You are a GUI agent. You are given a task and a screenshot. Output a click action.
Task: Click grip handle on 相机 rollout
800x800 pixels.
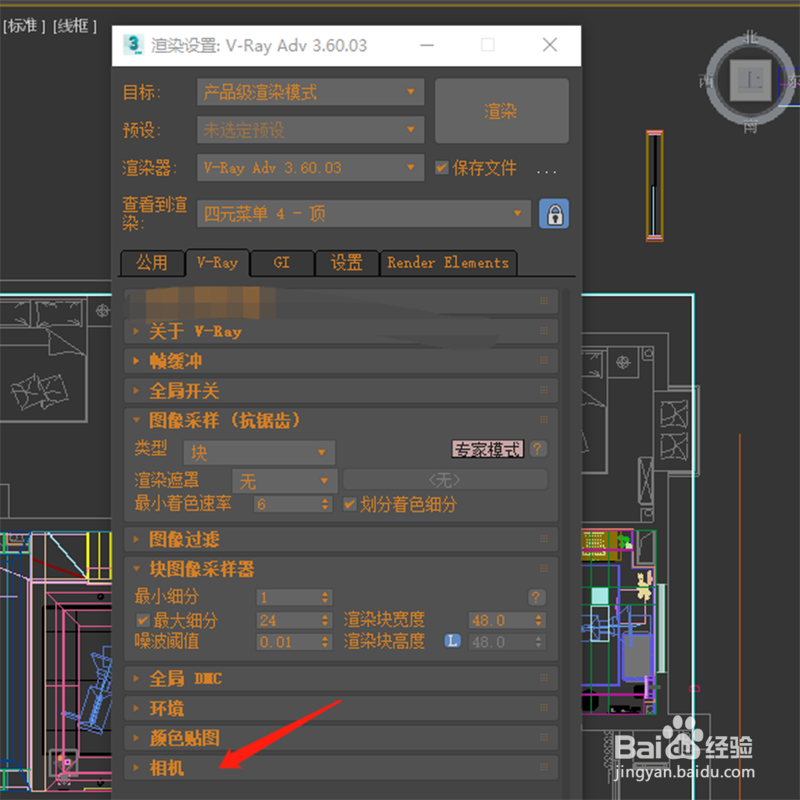pyautogui.click(x=544, y=767)
